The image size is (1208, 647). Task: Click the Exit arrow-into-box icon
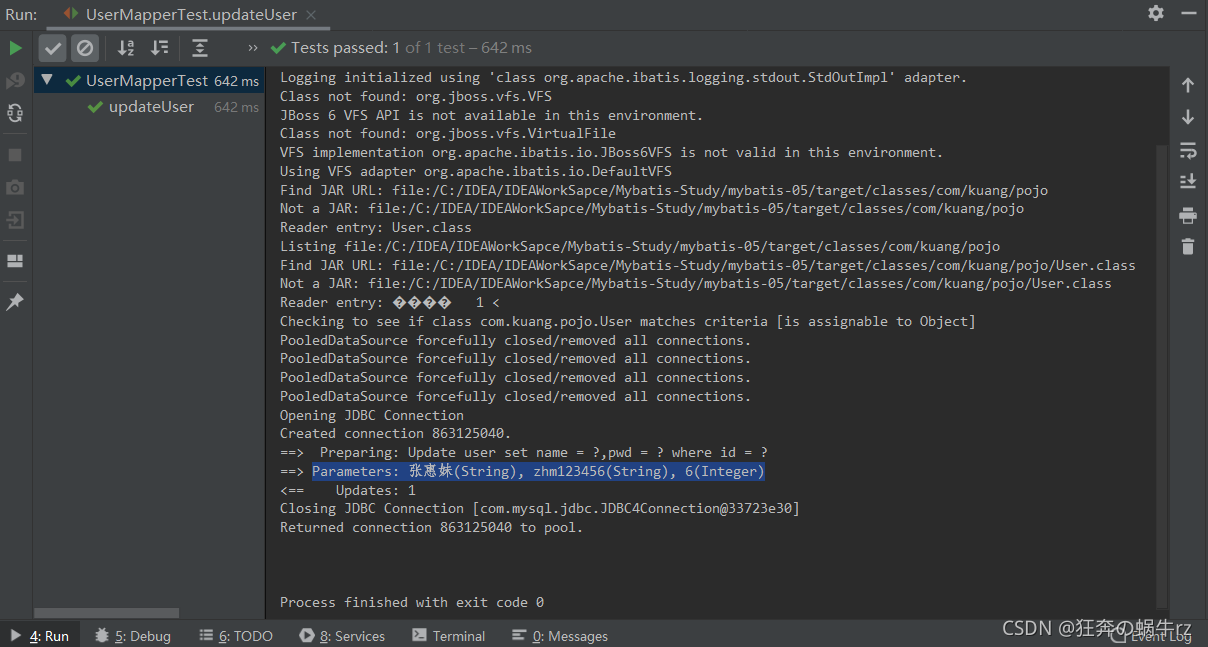pos(15,220)
